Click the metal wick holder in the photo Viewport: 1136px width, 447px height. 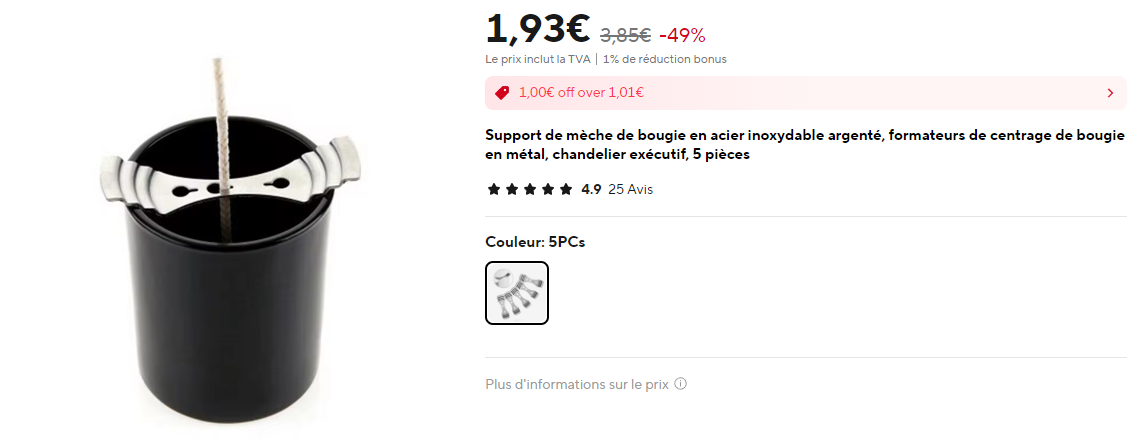(x=229, y=176)
